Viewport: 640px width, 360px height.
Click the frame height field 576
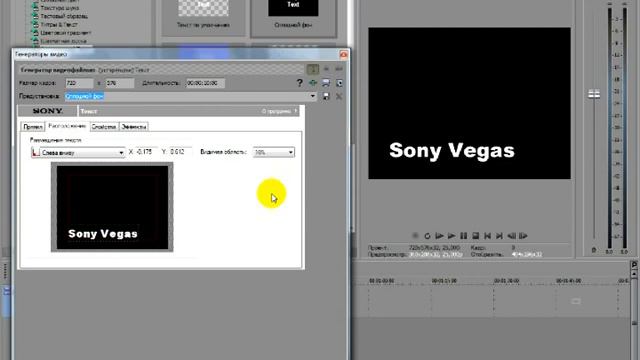pyautogui.click(x=120, y=83)
